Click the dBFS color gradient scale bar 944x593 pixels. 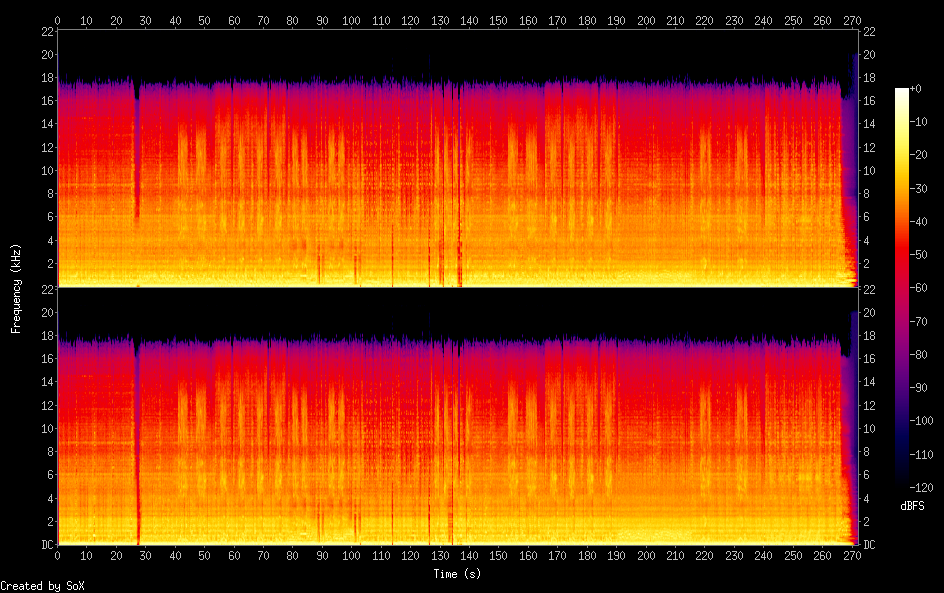(x=901, y=288)
